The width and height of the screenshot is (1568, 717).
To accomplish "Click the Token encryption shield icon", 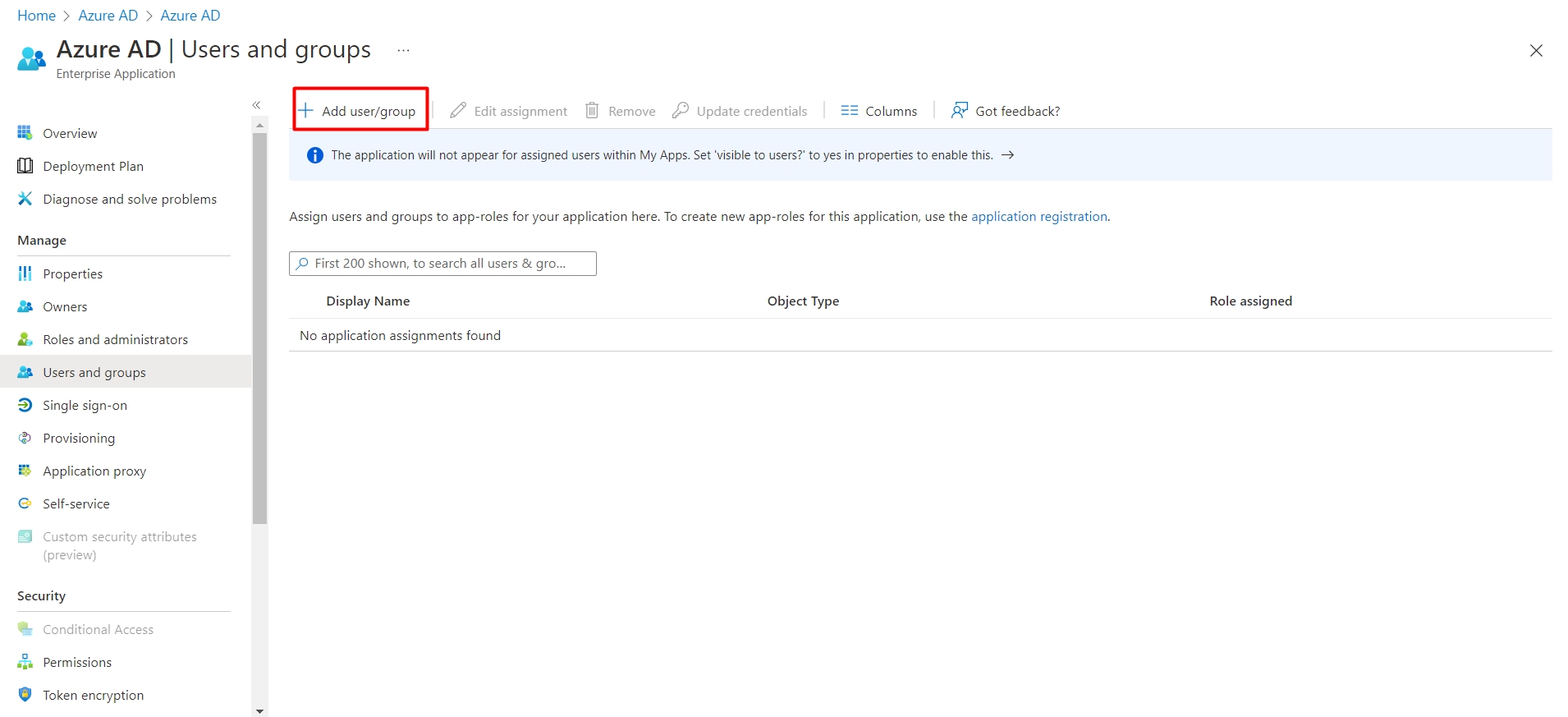I will [25, 694].
